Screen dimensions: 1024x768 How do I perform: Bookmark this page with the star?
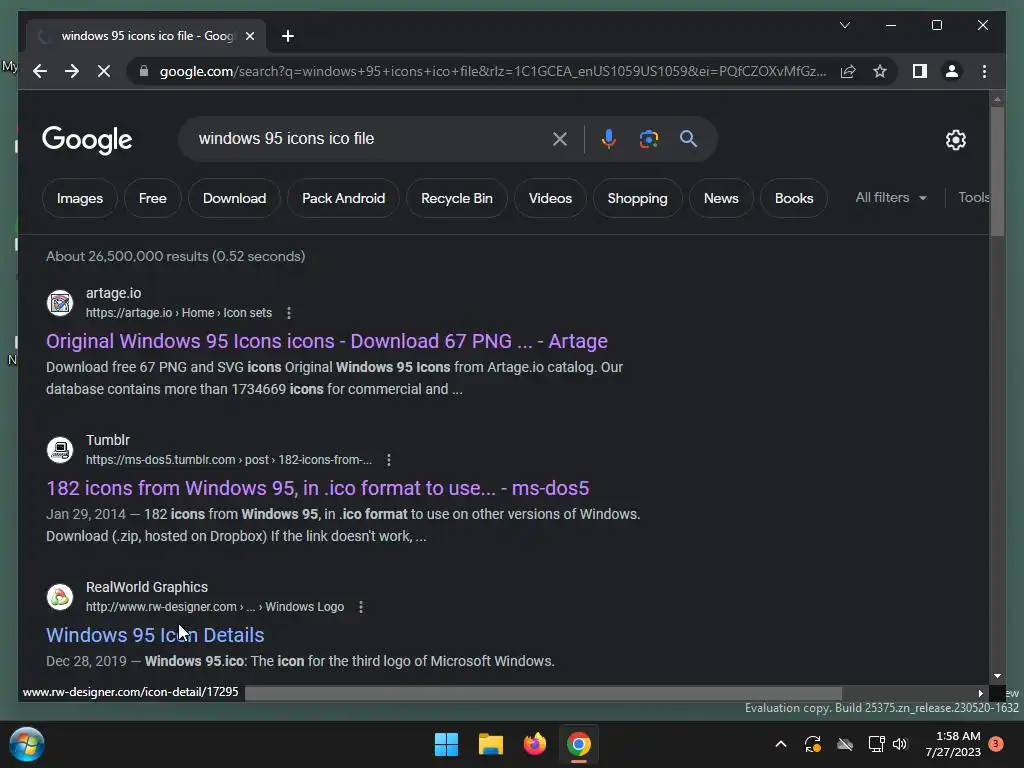pyautogui.click(x=880, y=71)
